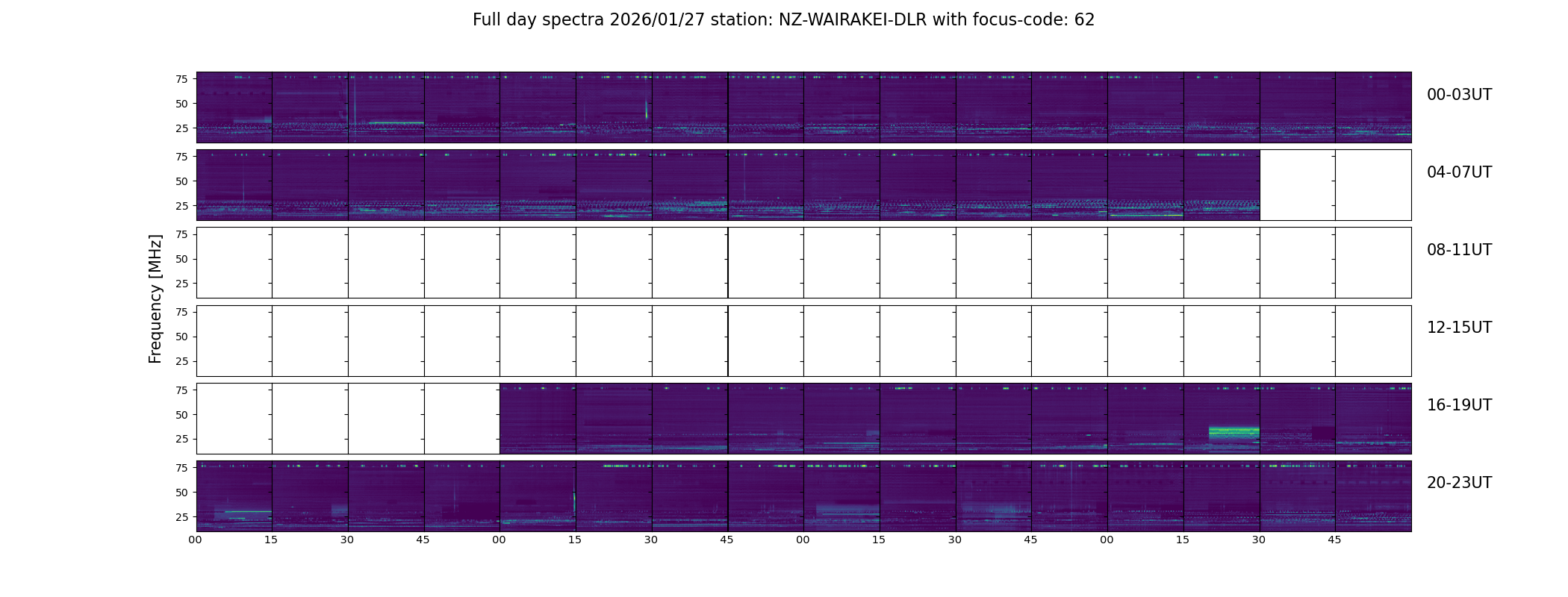Click the Frequency [MHz] axis label
This screenshot has width=1568, height=597.
coord(155,299)
